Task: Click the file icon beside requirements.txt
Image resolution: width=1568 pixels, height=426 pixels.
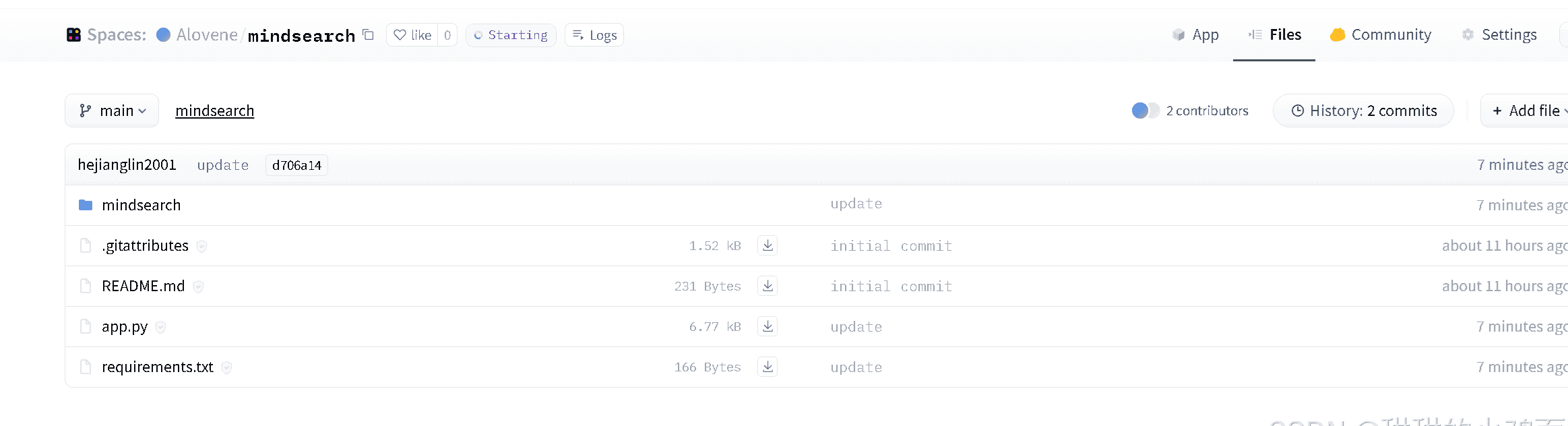Action: pos(86,367)
